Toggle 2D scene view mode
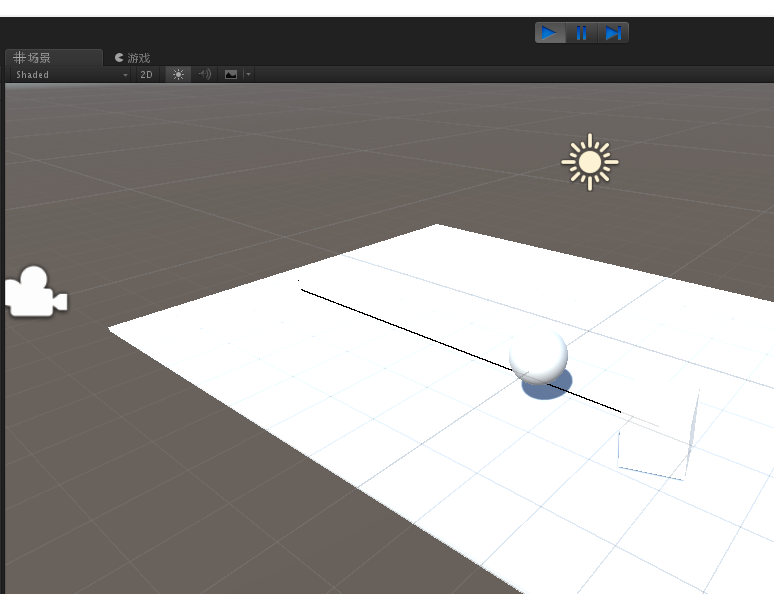Viewport: 774px width, 594px height. 146,75
